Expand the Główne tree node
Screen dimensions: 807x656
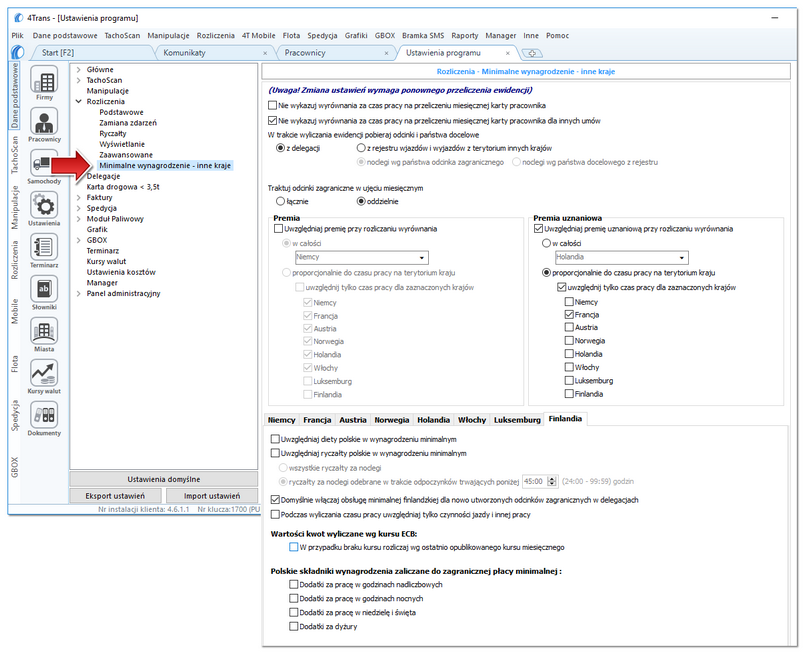78,69
